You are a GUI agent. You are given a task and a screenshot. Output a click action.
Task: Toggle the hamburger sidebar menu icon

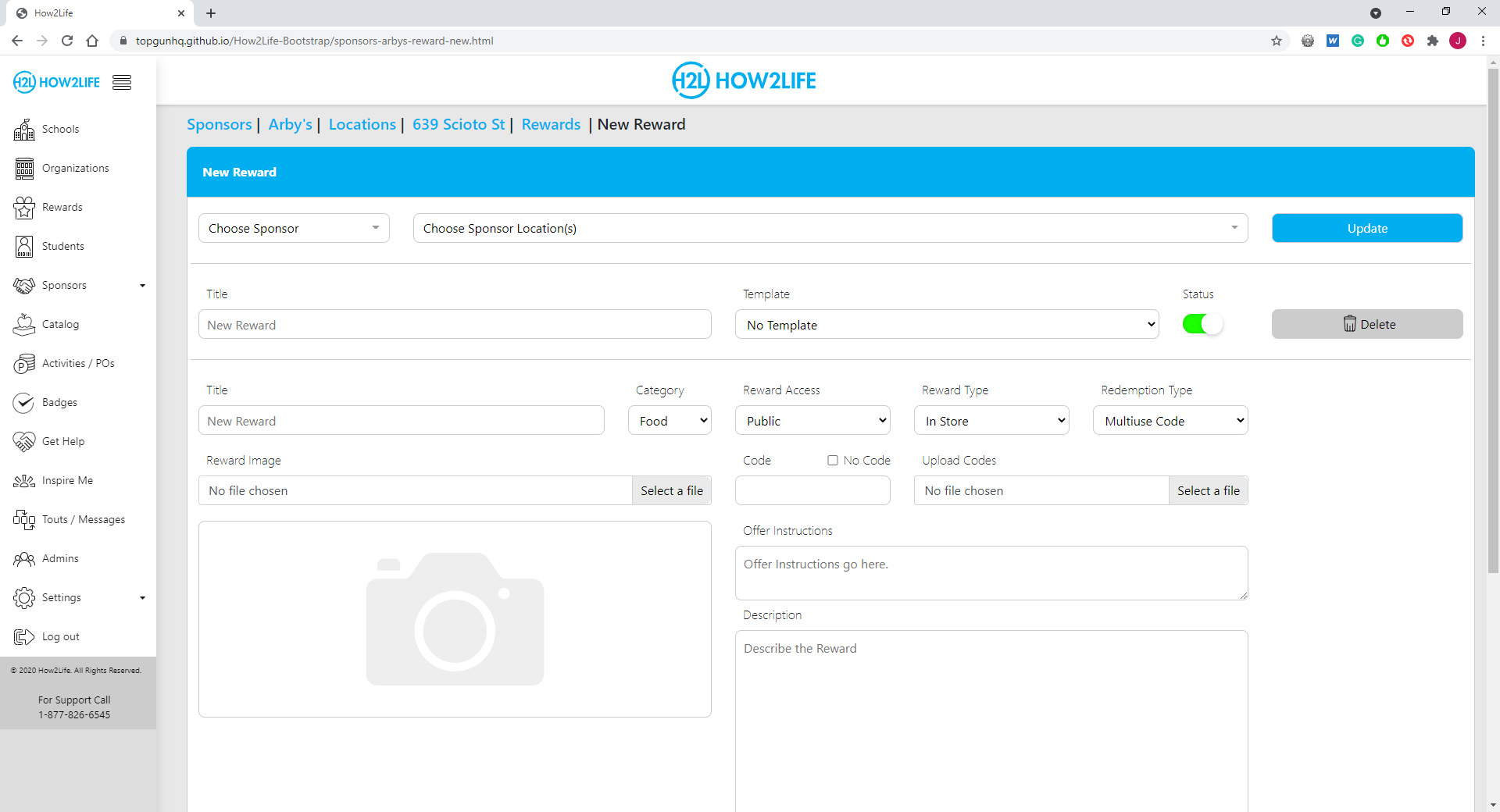[122, 83]
